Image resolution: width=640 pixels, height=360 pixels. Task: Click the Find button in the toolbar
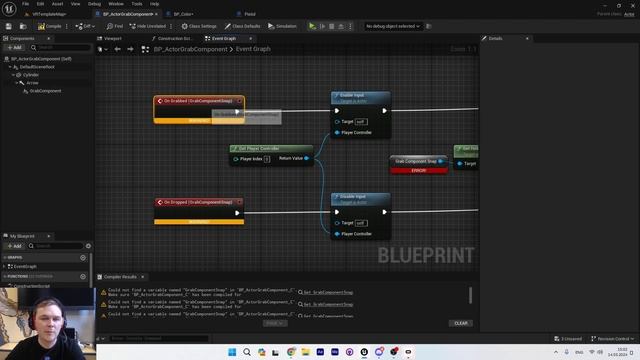[115, 26]
